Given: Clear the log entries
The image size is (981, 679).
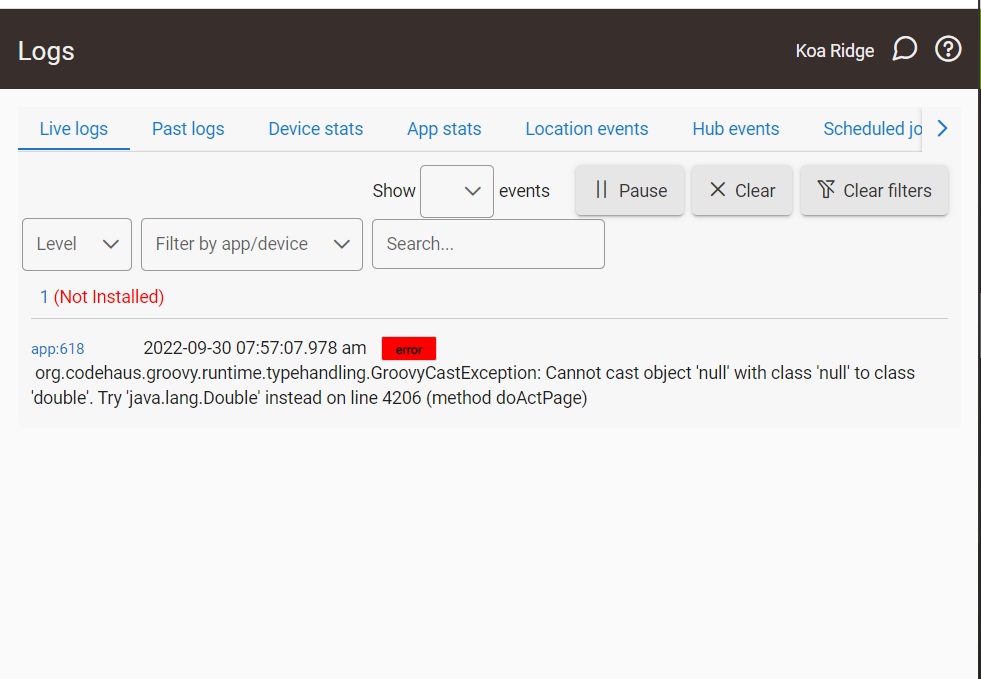Looking at the screenshot, I should (742, 190).
